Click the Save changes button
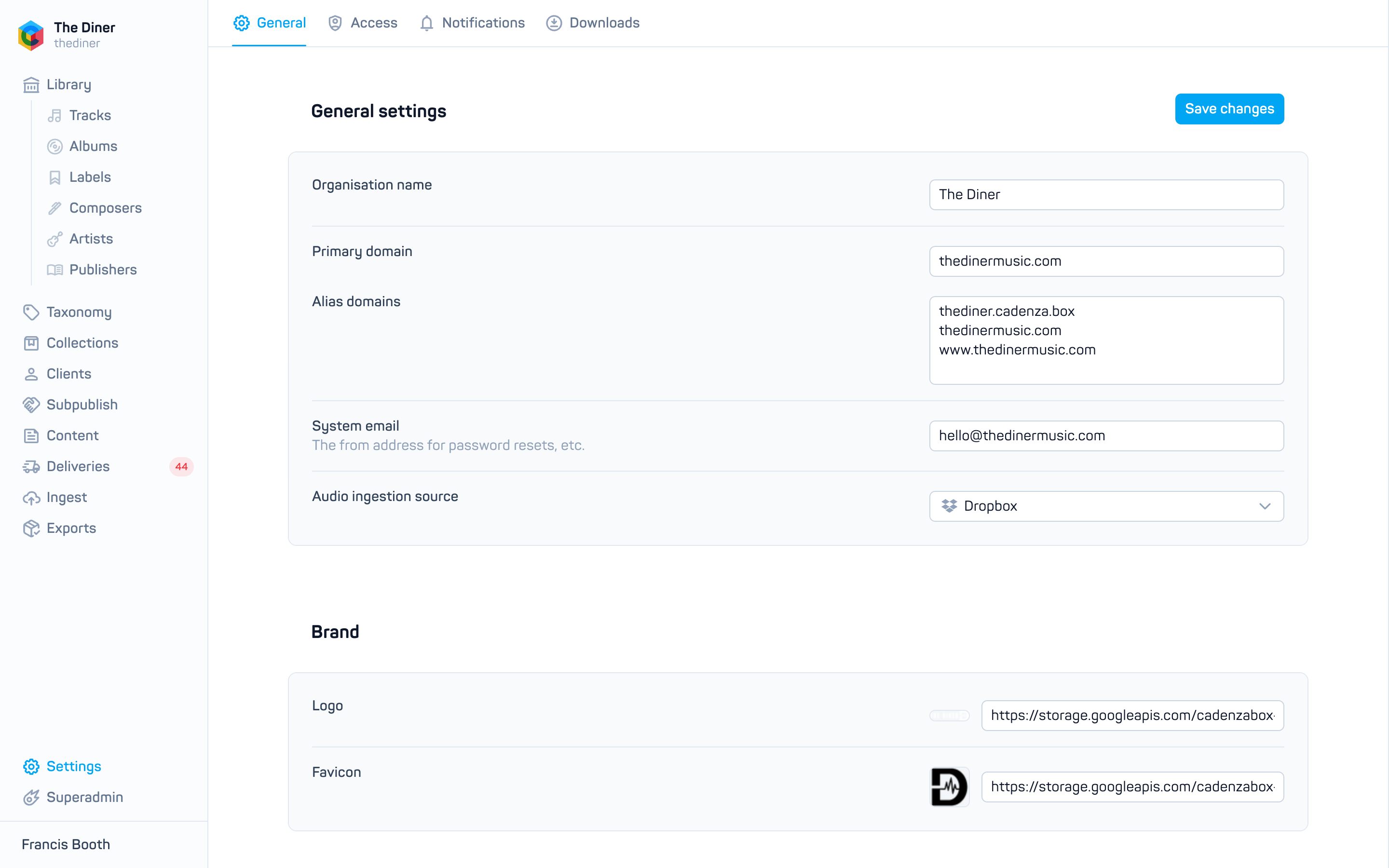This screenshot has height=868, width=1389. click(1229, 109)
